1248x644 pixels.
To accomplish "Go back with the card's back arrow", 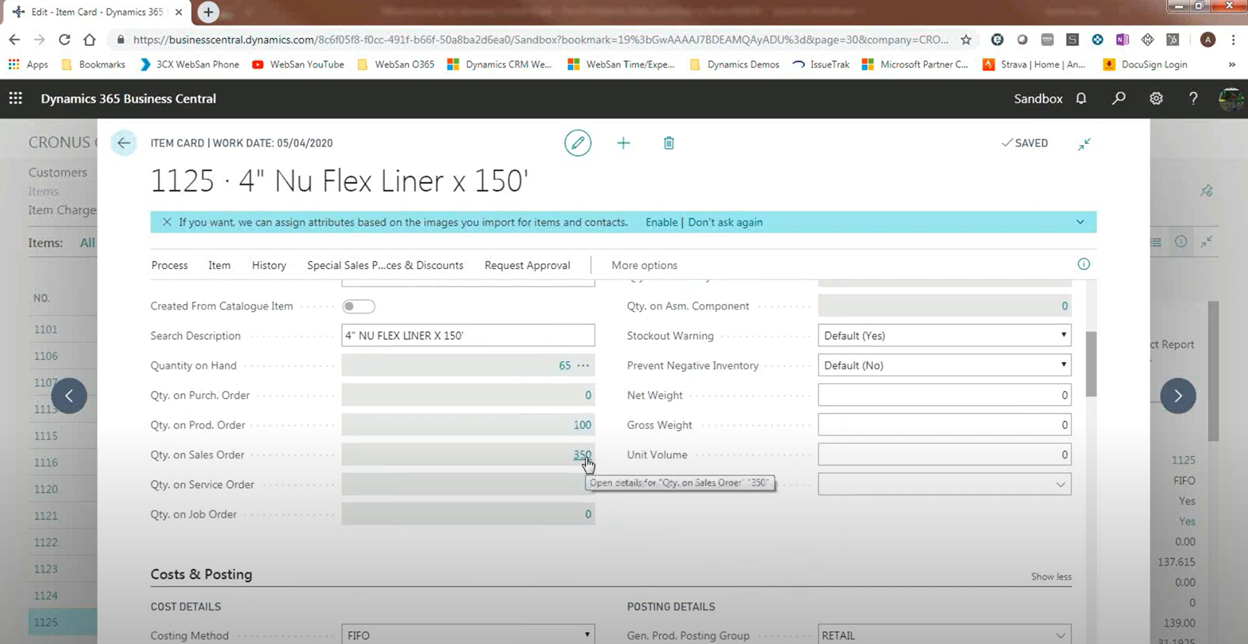I will pos(124,143).
